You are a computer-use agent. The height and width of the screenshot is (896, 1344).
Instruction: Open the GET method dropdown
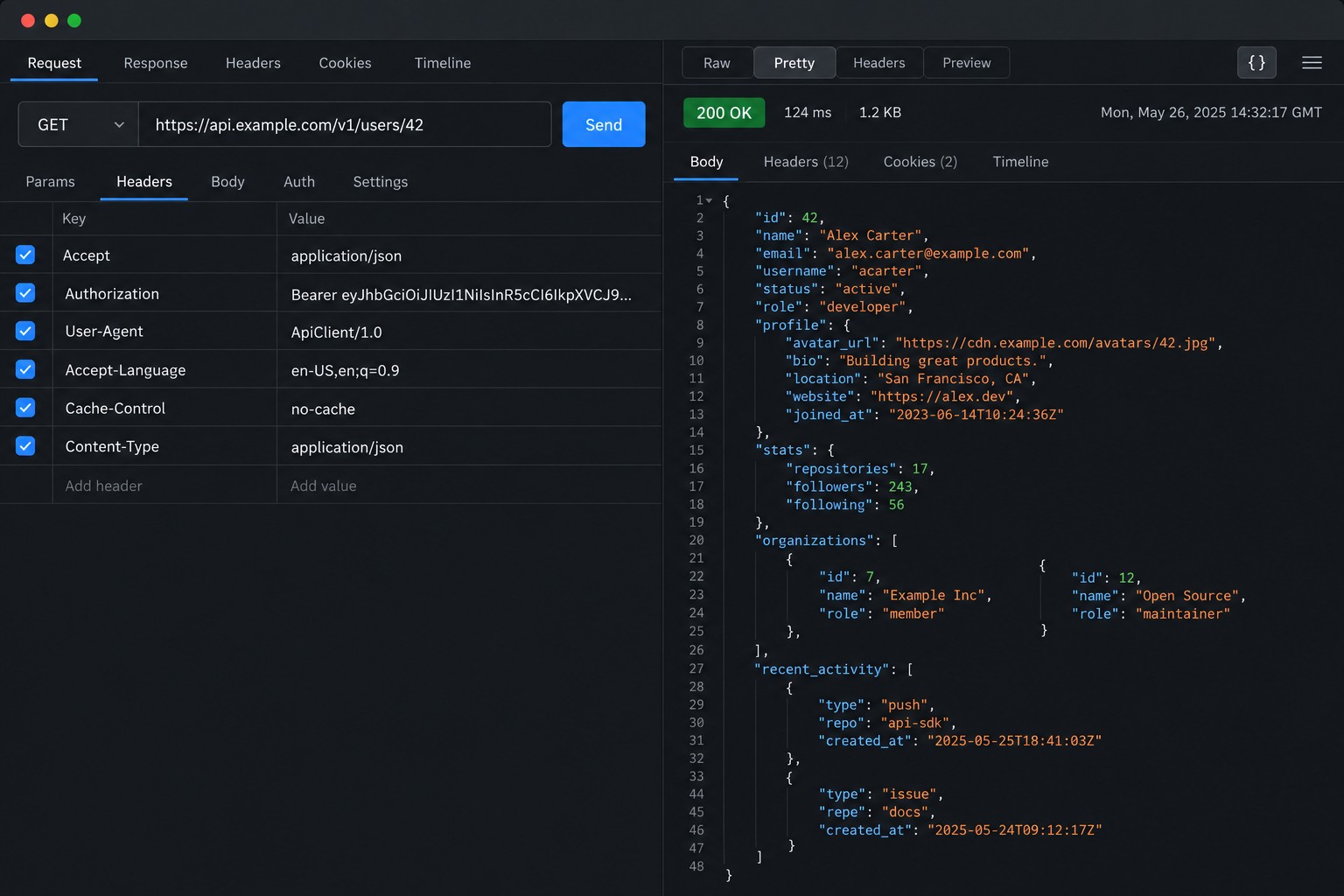pos(79,124)
